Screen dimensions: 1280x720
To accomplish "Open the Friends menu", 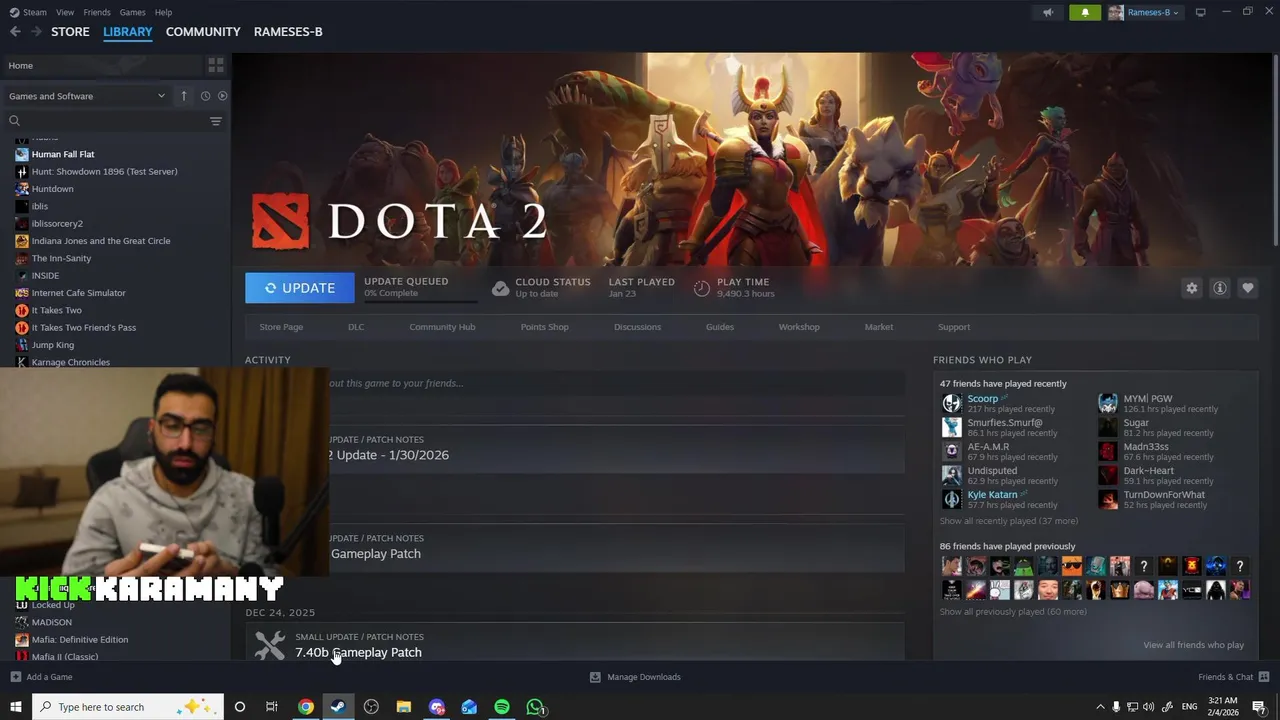I will (97, 12).
